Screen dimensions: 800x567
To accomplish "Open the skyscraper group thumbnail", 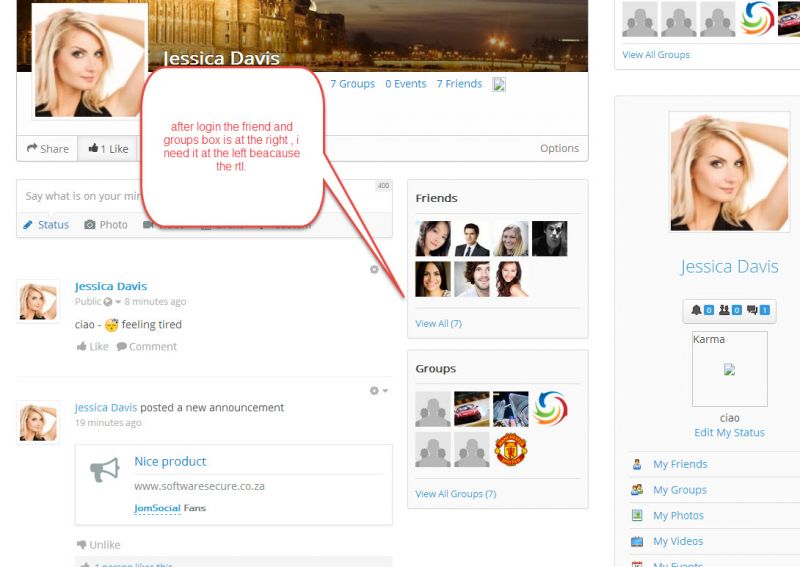I will coord(511,409).
